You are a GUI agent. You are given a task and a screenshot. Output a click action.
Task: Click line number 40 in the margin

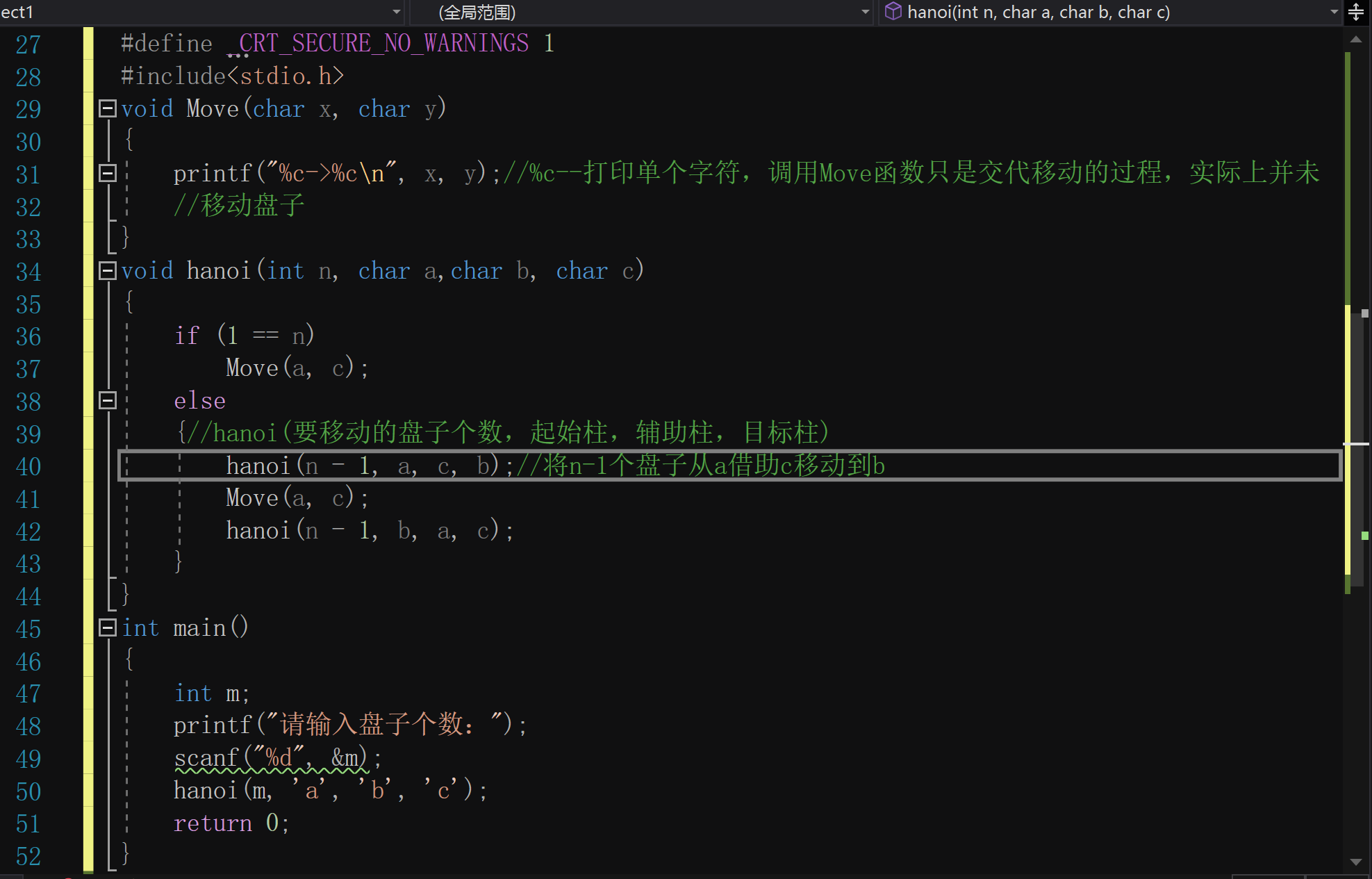pos(28,466)
